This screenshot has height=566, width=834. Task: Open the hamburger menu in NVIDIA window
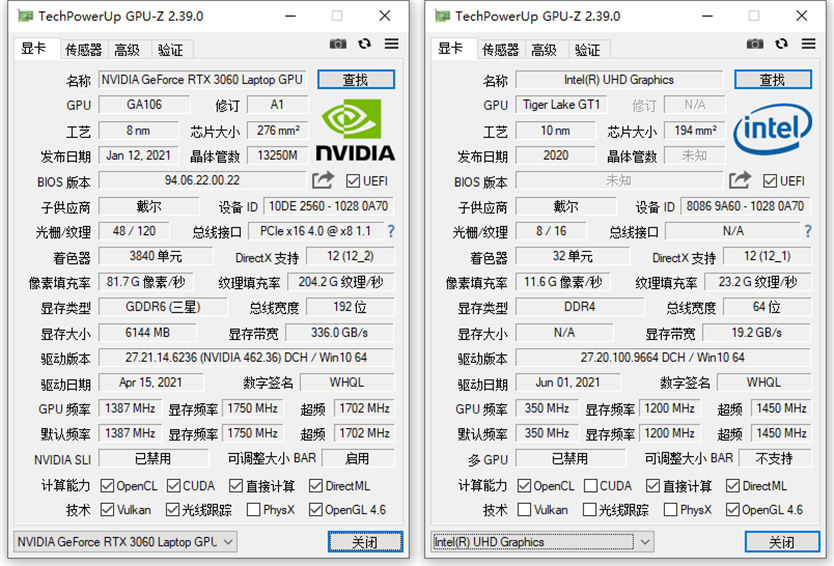click(391, 44)
